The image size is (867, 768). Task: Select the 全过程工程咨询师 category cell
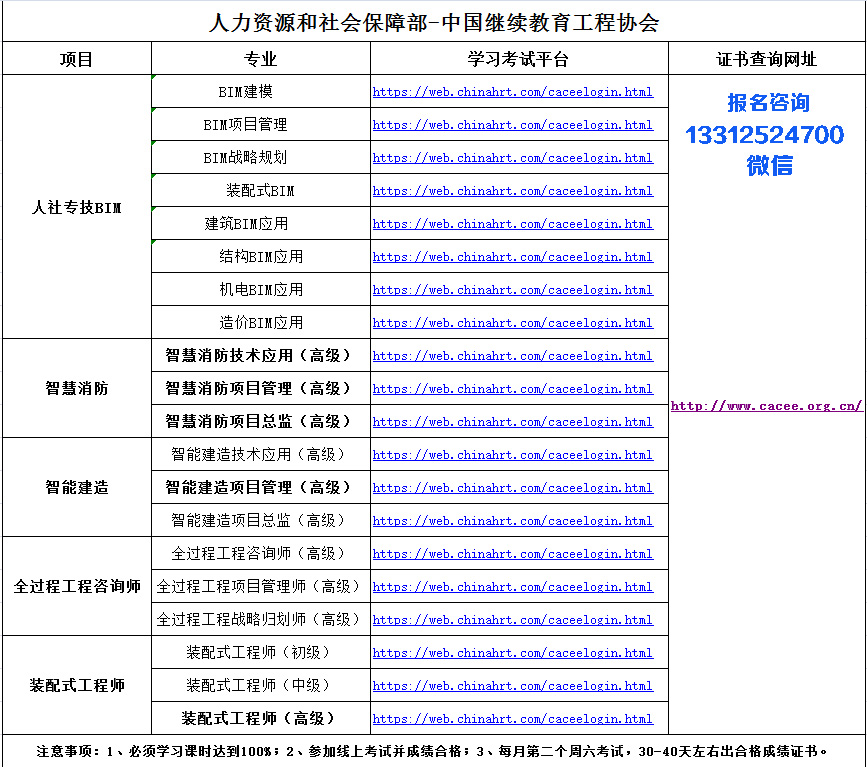(77, 586)
